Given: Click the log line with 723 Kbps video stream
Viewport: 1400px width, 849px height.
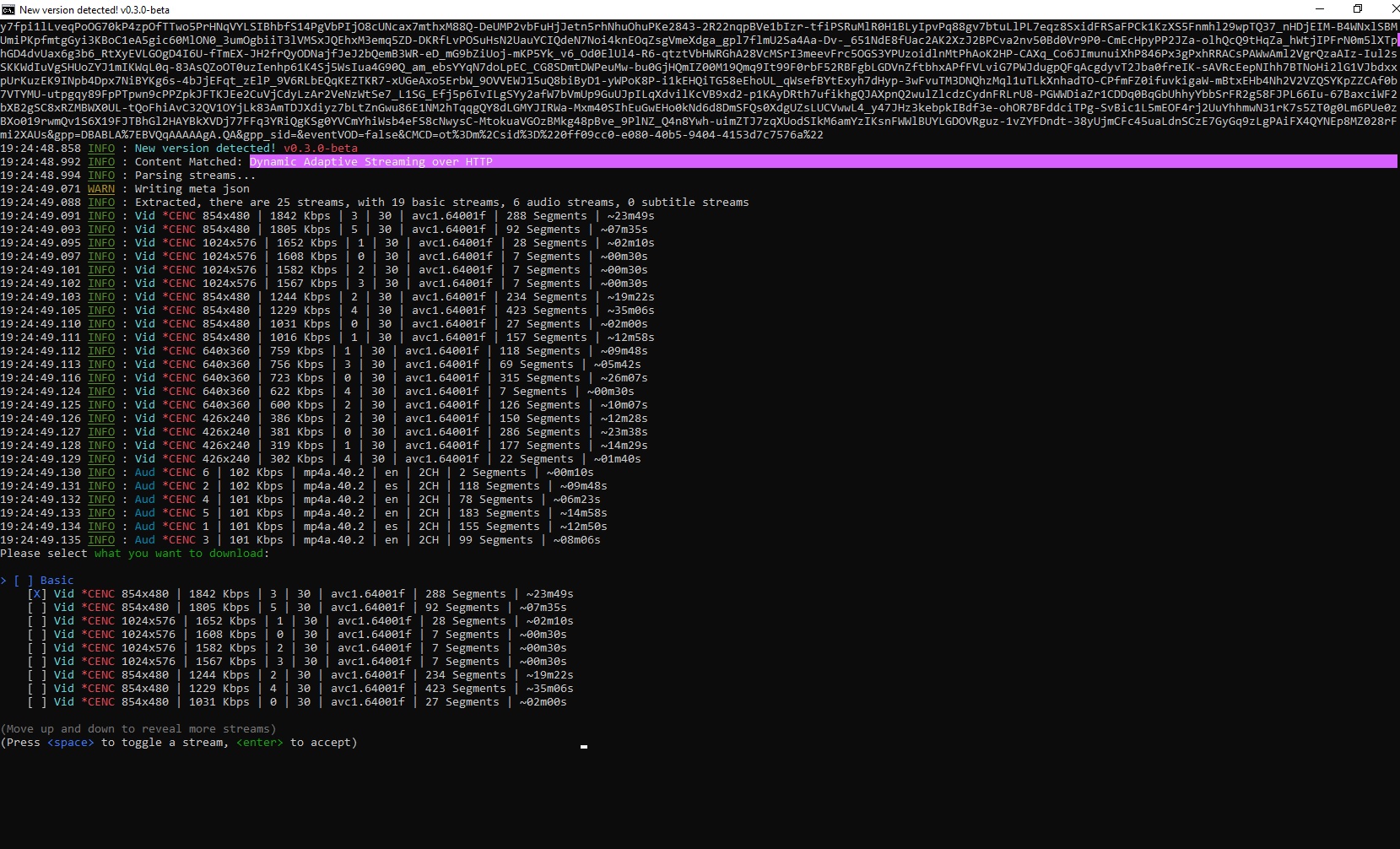Looking at the screenshot, I should pos(324,378).
